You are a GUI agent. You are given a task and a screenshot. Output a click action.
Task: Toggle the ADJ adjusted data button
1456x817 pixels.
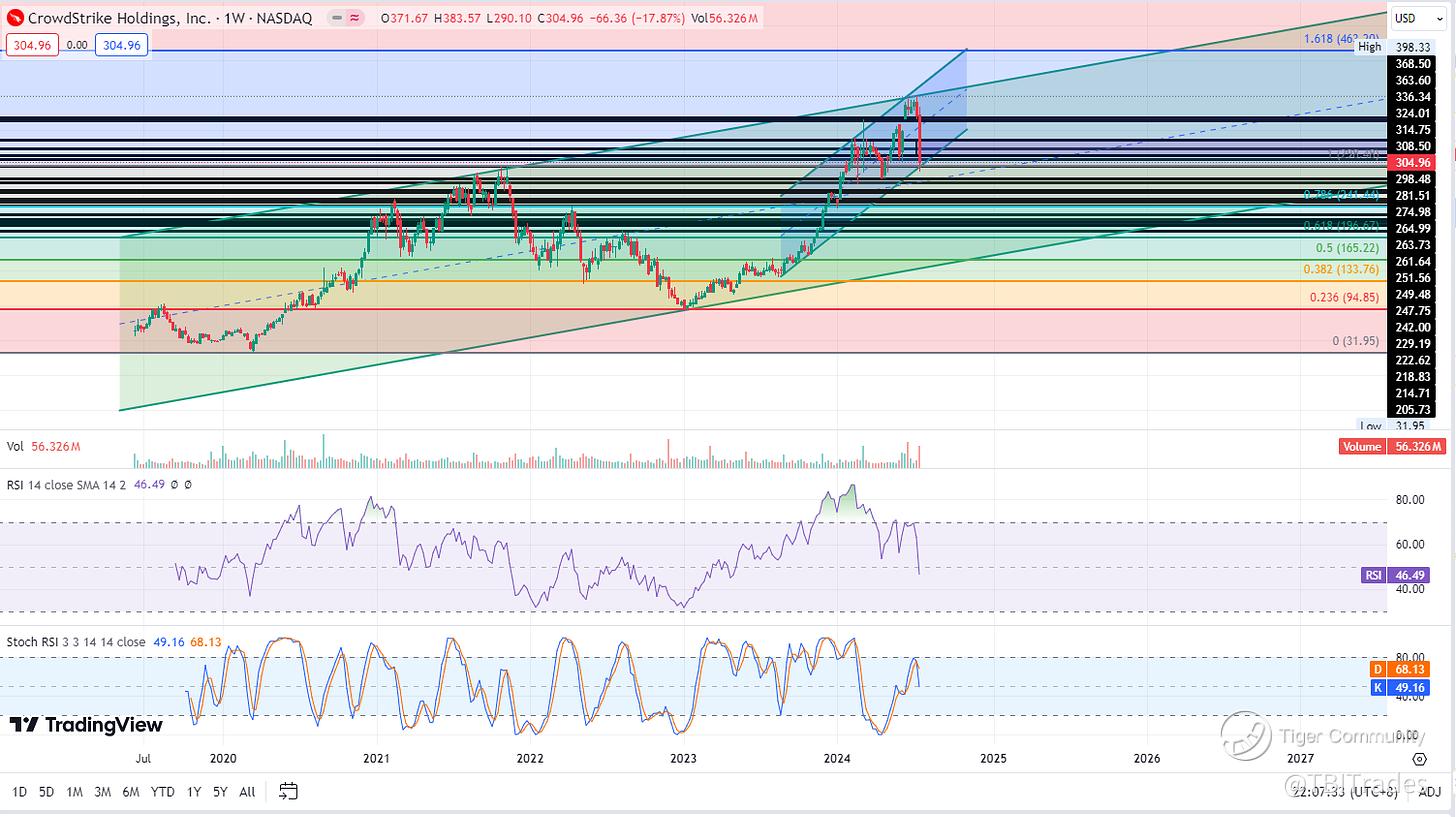1430,792
